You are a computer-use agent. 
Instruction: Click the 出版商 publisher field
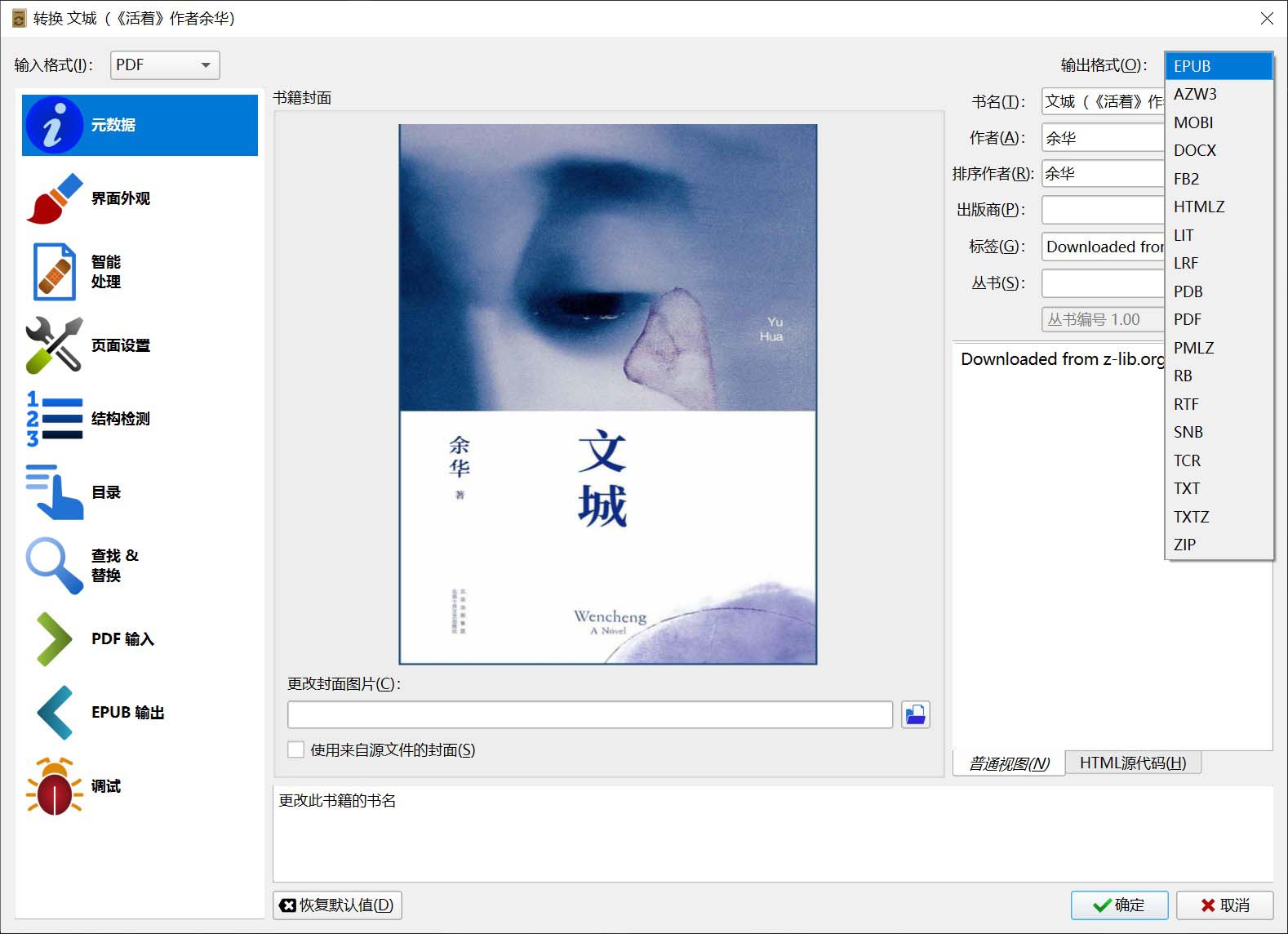point(1104,210)
